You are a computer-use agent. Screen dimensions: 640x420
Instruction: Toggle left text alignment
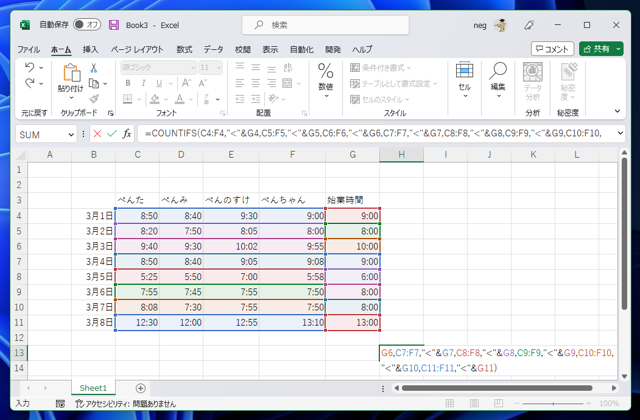point(240,83)
